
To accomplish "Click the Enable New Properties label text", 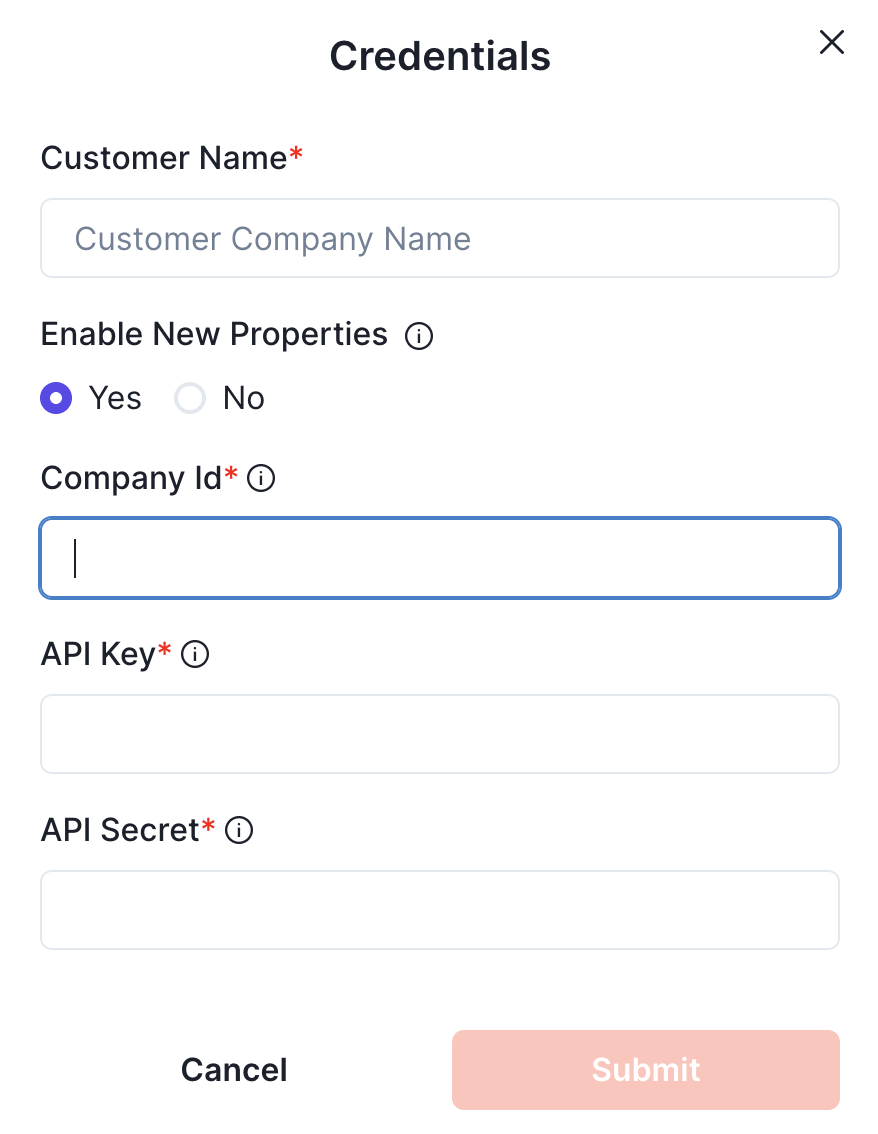I will (x=214, y=334).
